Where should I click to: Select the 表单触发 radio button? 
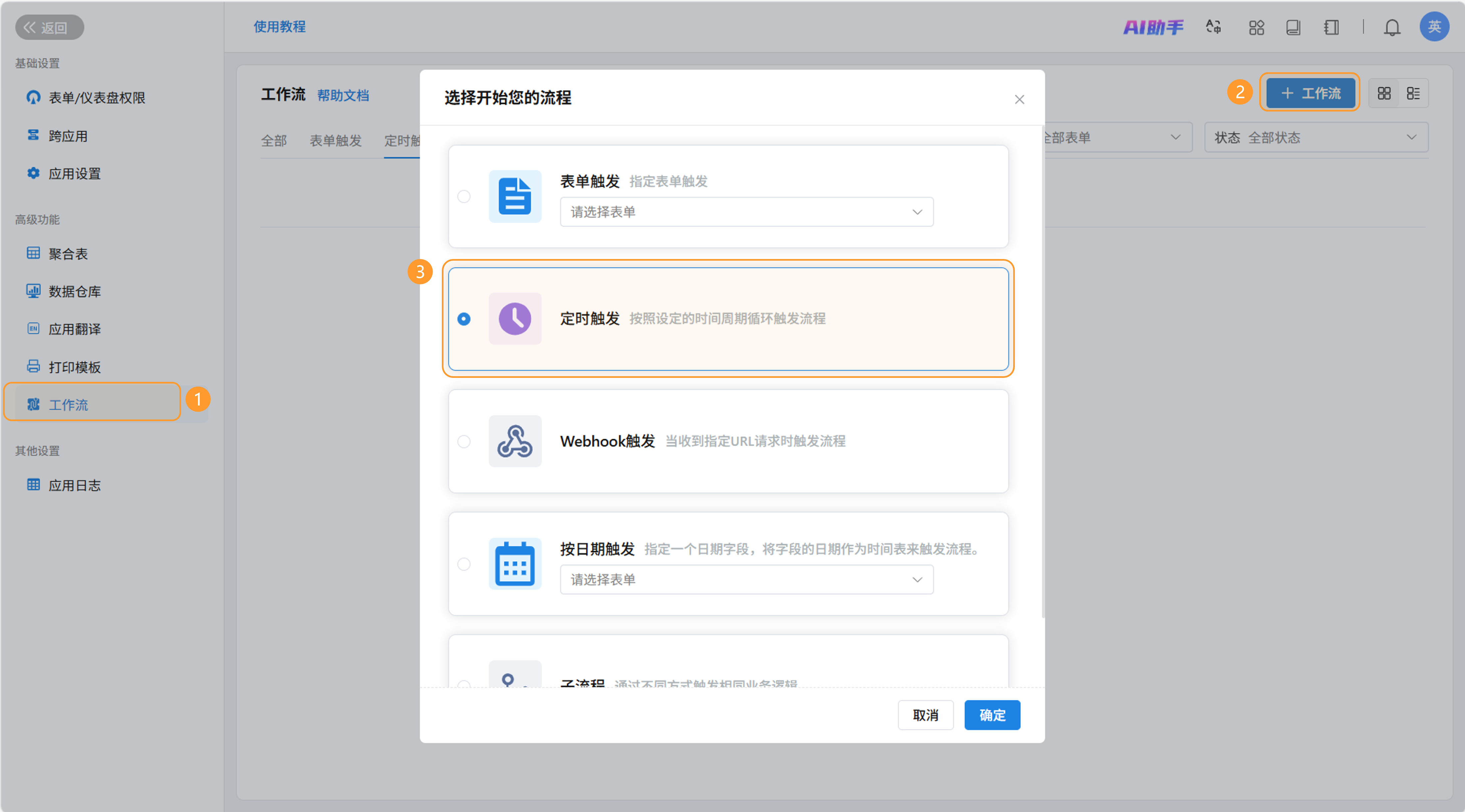click(x=464, y=197)
